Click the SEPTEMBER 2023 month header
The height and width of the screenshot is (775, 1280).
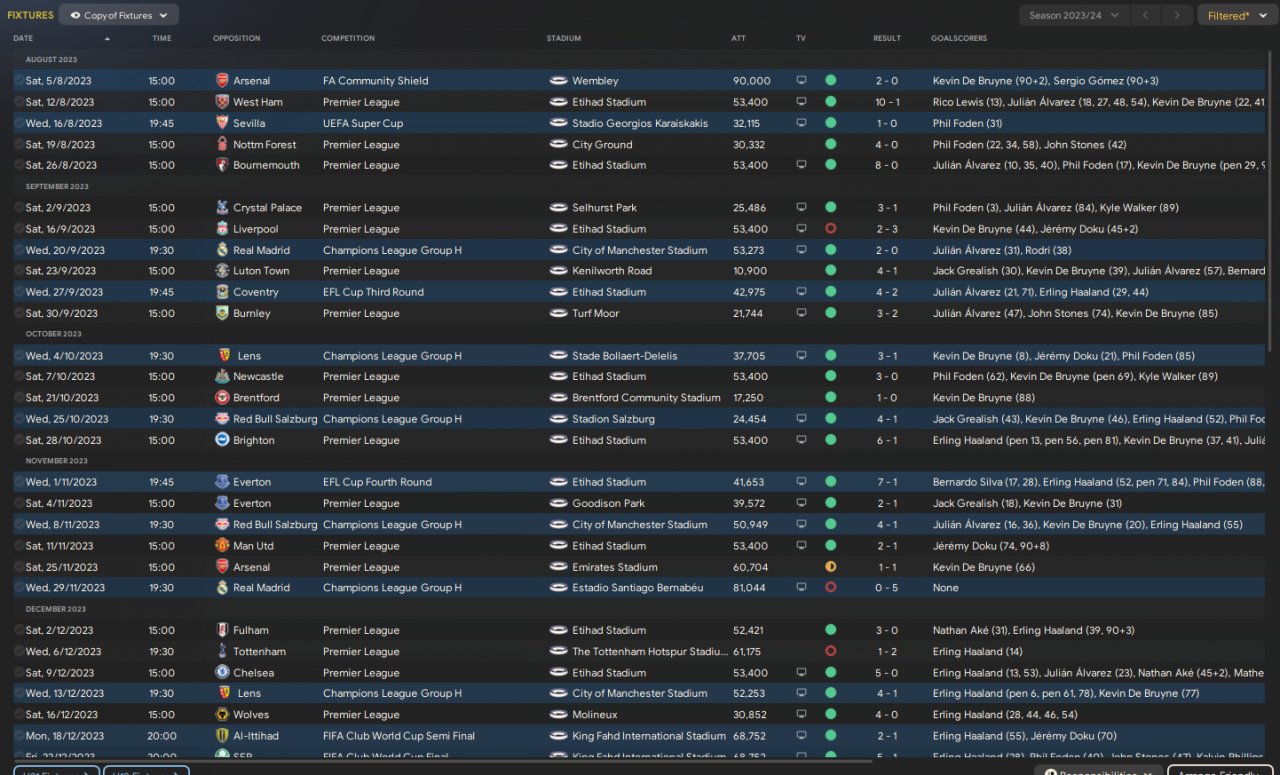pyautogui.click(x=57, y=187)
